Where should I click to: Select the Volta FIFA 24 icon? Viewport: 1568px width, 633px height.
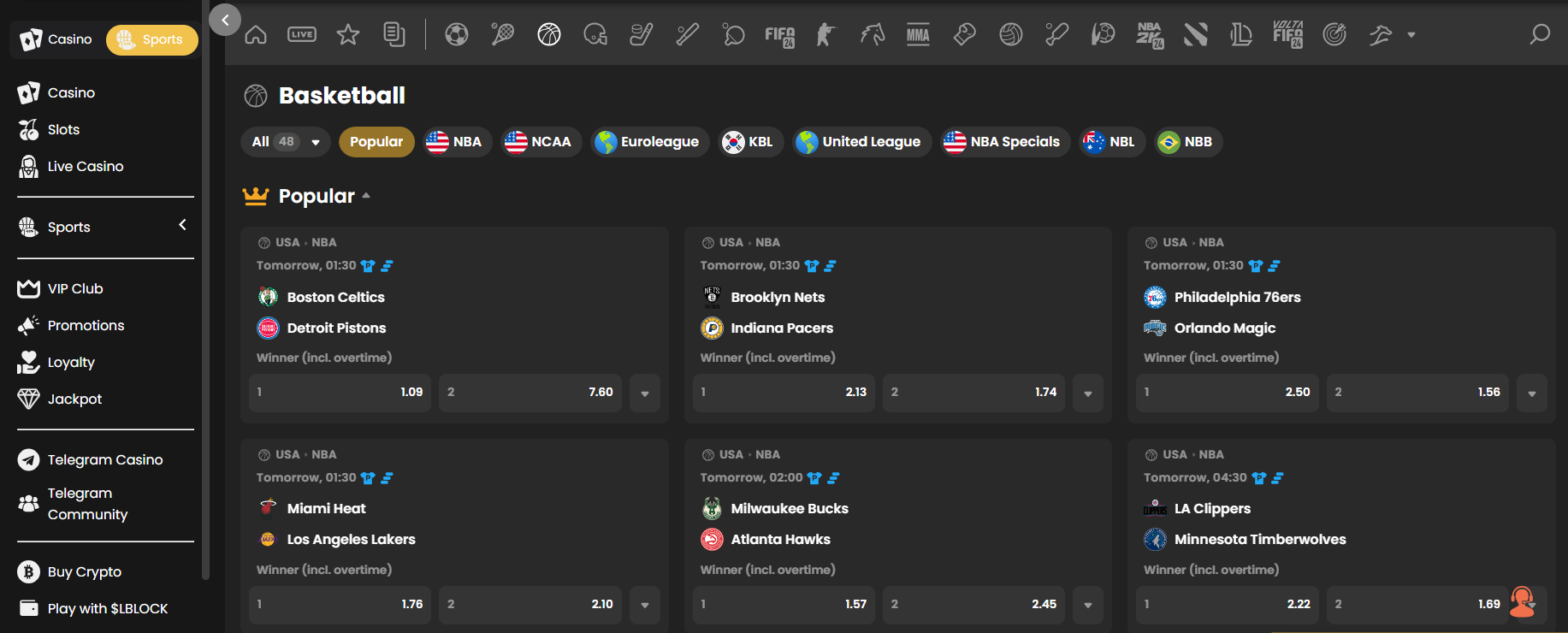click(x=1287, y=34)
